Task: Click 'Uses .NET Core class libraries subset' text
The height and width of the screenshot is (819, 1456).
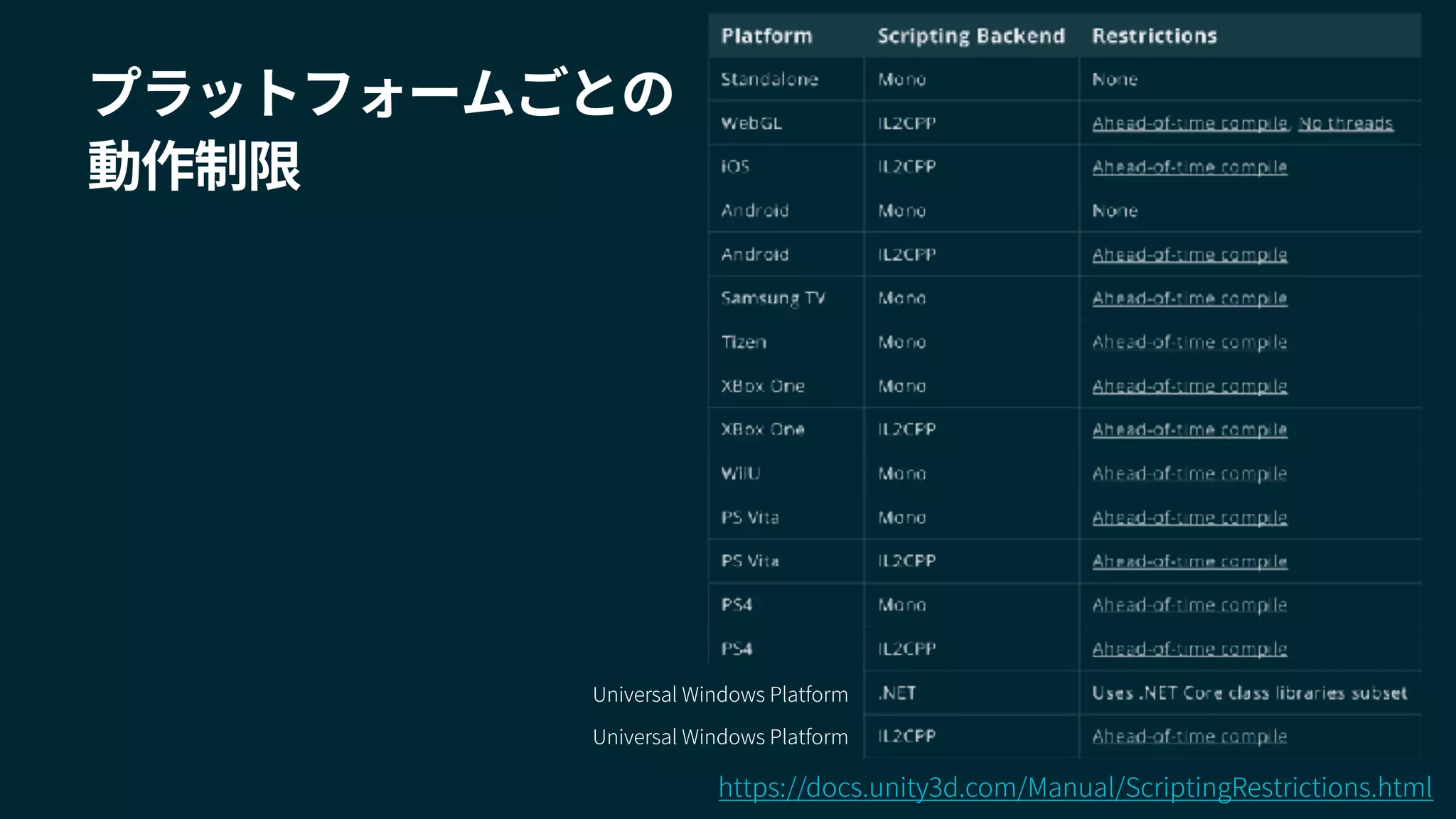Action: [x=1250, y=693]
